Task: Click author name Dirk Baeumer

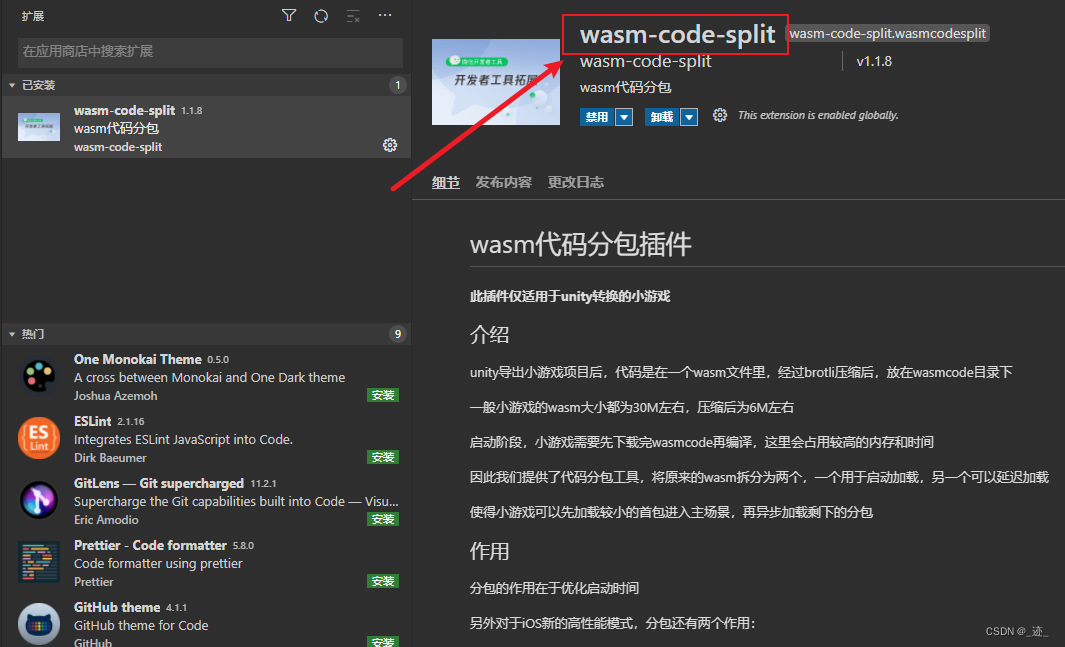Action: click(x=110, y=458)
